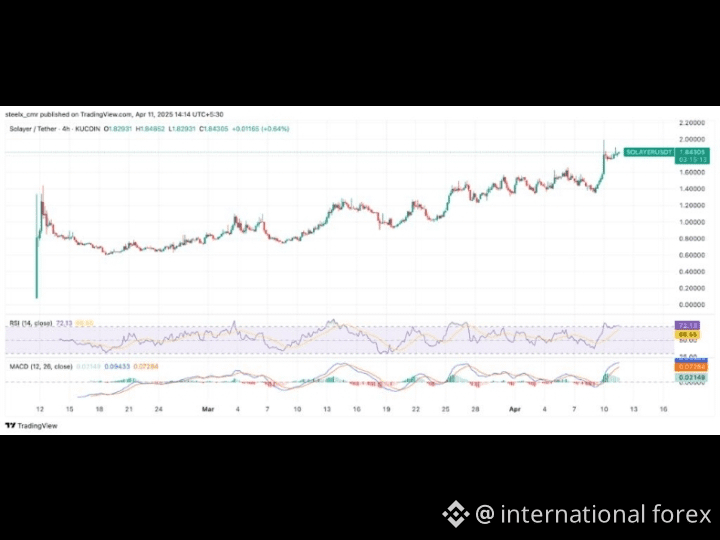Click the candle countdown 03:15:13

coord(692,159)
